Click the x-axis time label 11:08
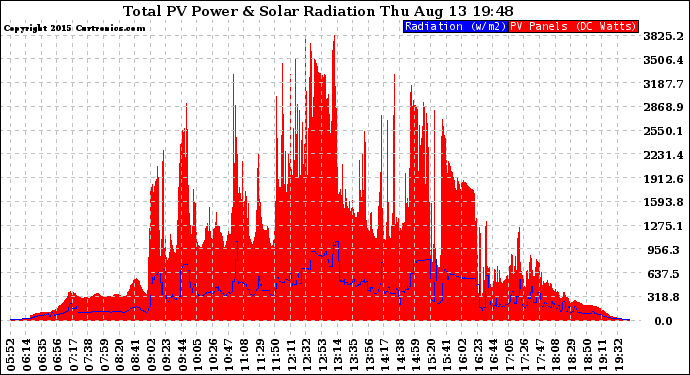The image size is (690, 375). coord(244,355)
